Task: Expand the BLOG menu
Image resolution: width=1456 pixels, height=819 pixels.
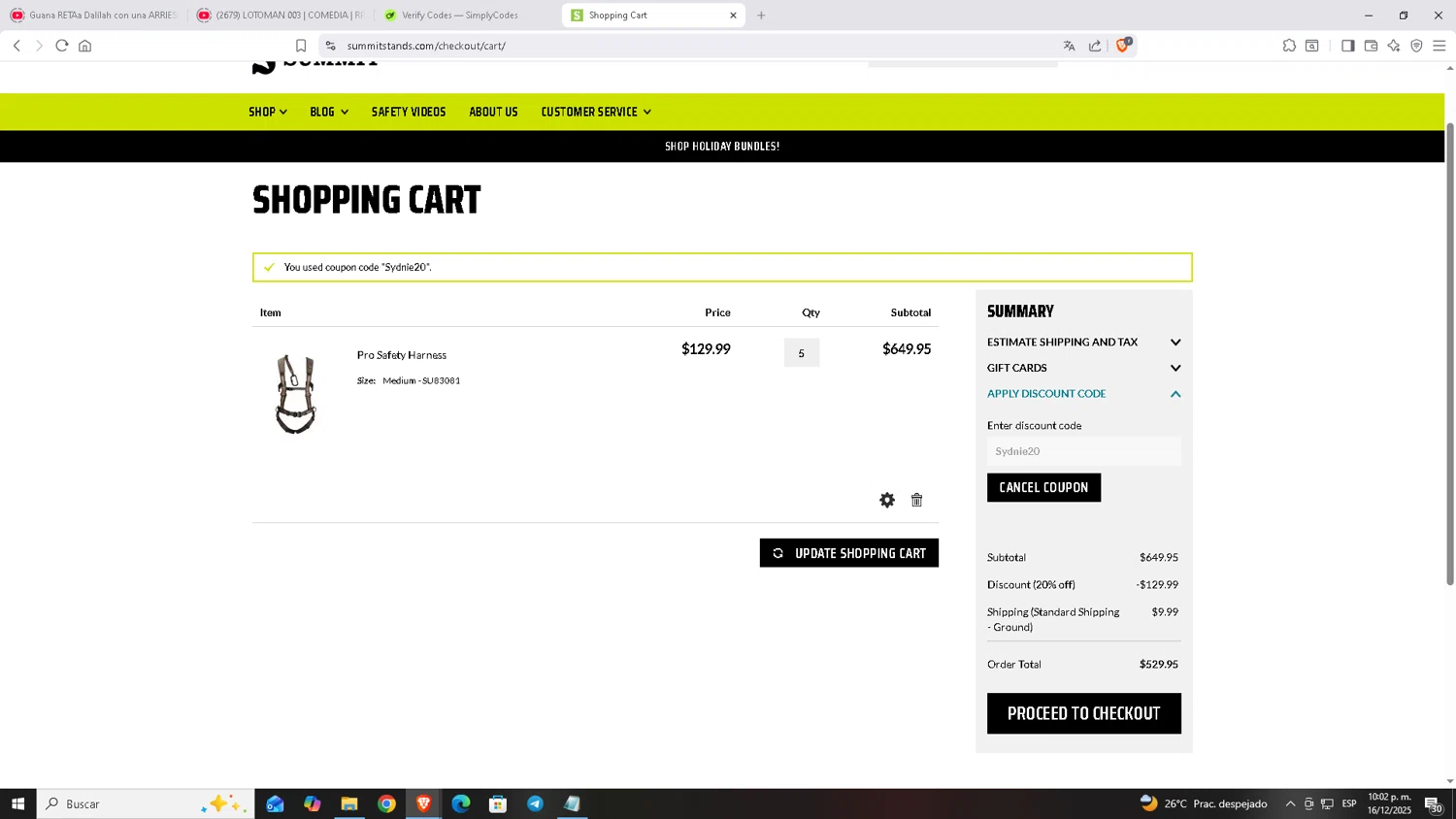Action: tap(329, 112)
